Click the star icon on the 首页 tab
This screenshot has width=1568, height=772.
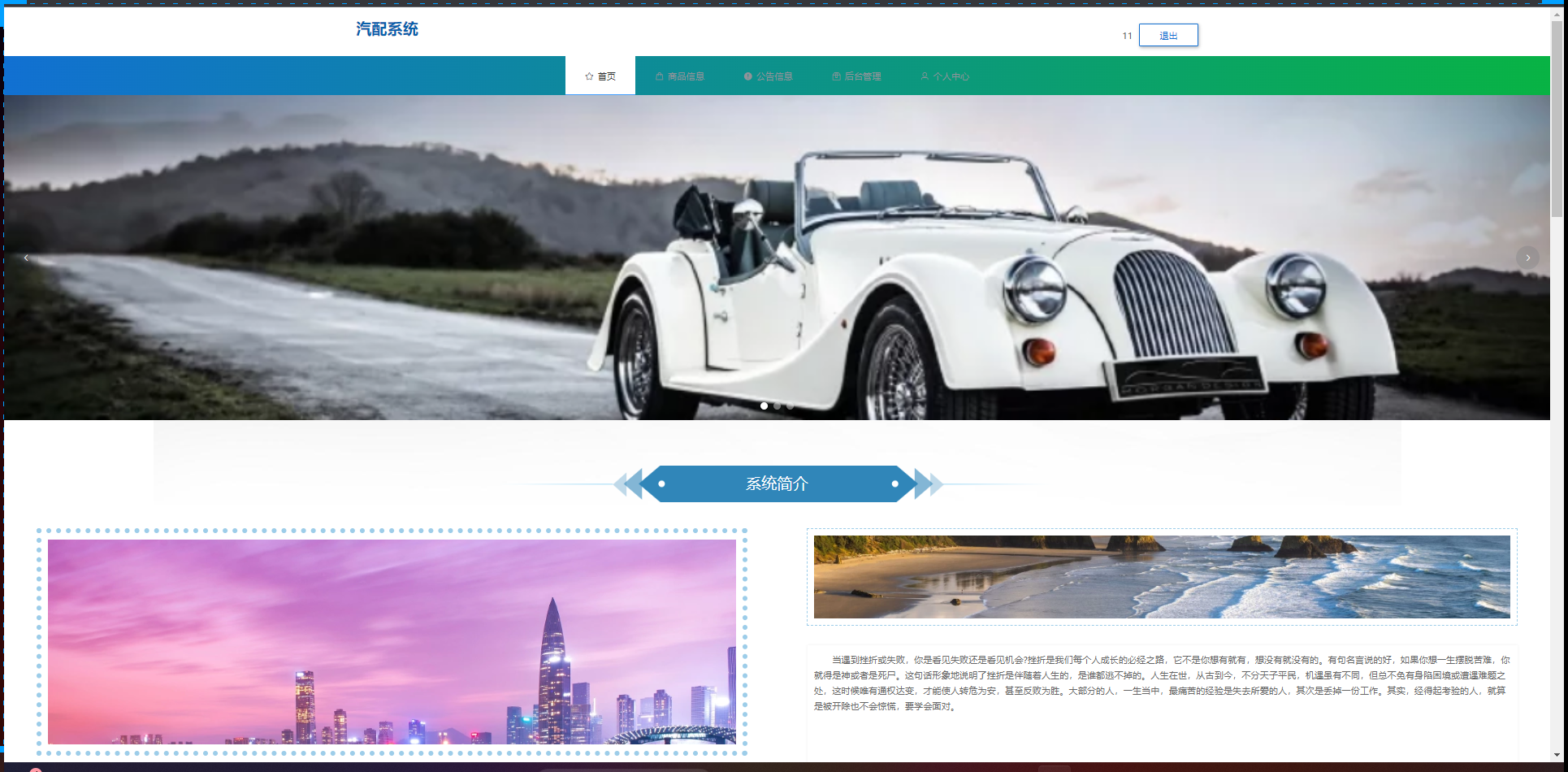(x=589, y=76)
